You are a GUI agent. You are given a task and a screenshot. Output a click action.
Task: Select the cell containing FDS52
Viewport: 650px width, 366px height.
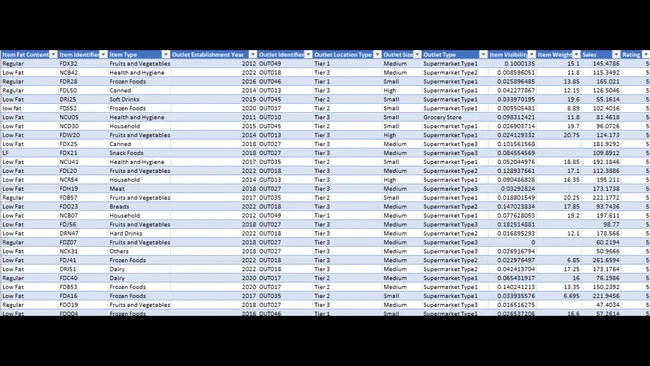tap(83, 108)
